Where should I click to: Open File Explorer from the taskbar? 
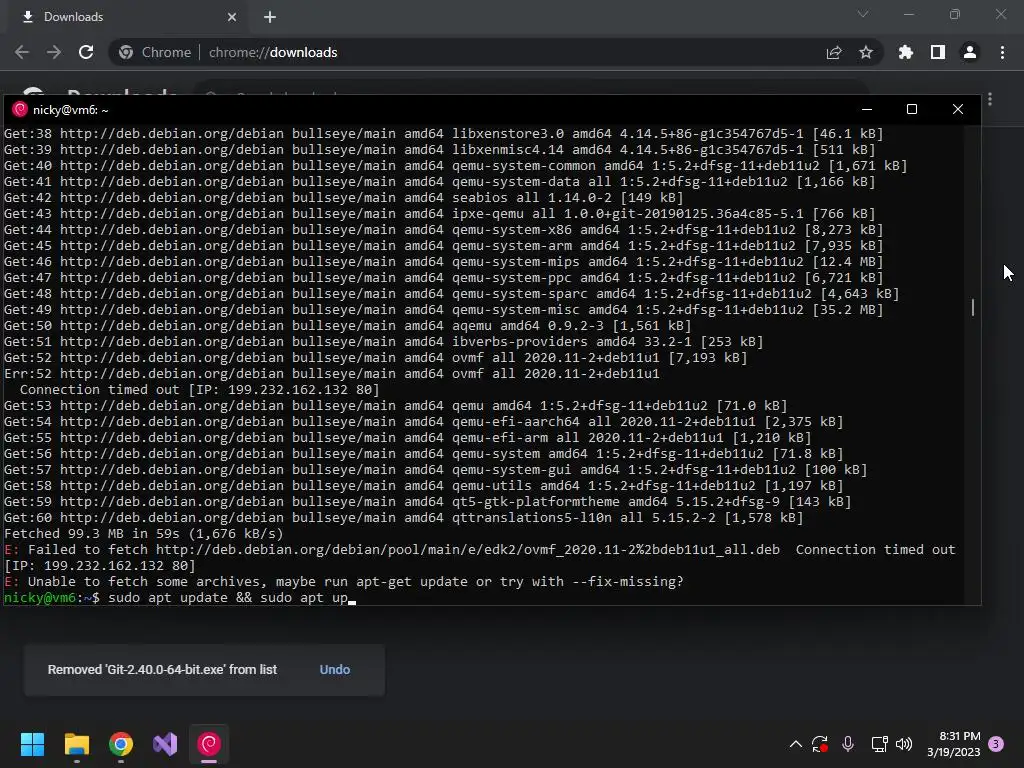tap(76, 744)
